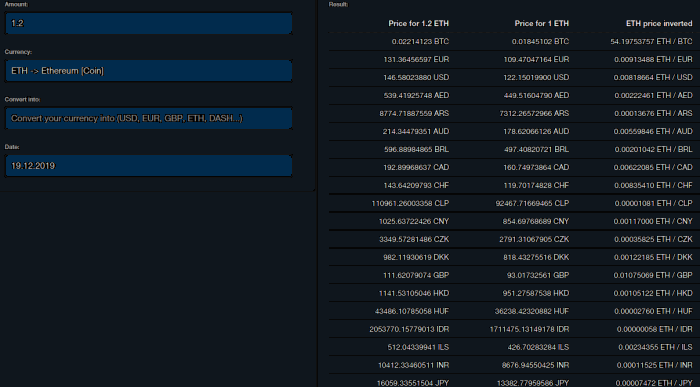Select the value 119.70174828 CHF
Image resolution: width=700 pixels, height=387 pixels.
tap(536, 185)
